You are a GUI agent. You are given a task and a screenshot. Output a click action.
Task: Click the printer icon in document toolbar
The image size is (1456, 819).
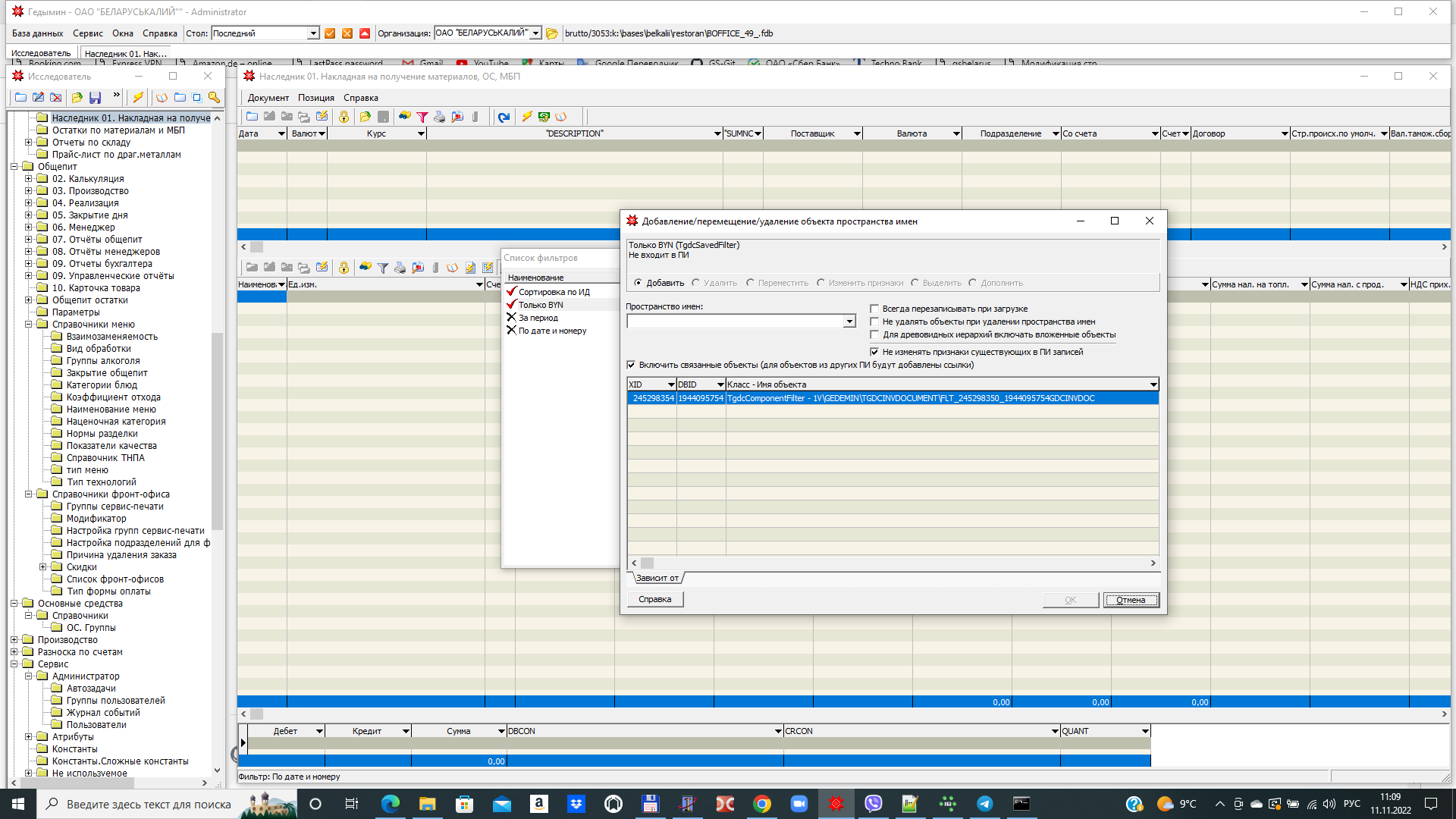click(x=439, y=117)
